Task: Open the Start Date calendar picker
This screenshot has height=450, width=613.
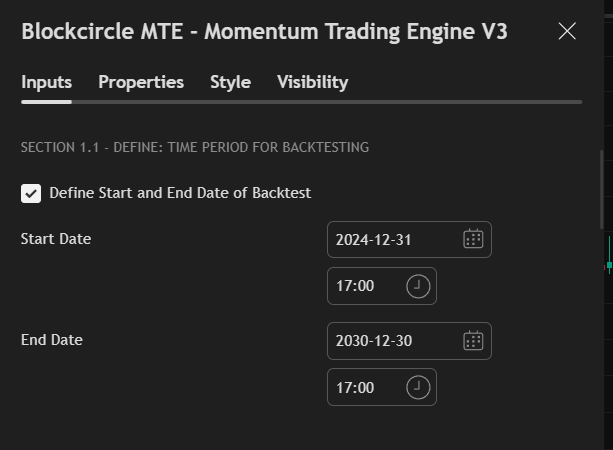Action: (473, 239)
